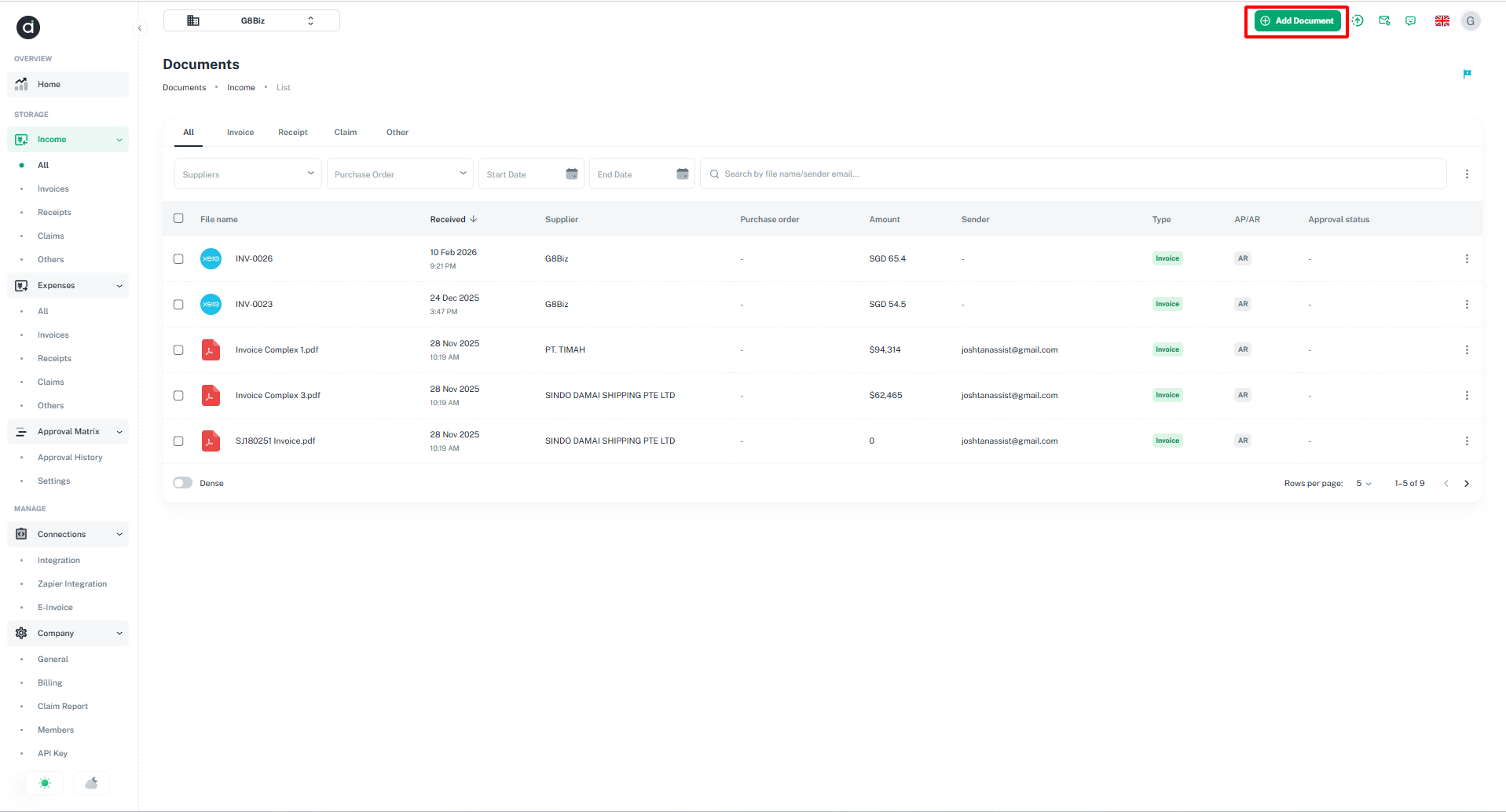1506x812 pixels.
Task: Click the Start Date calendar icon
Action: click(x=572, y=174)
